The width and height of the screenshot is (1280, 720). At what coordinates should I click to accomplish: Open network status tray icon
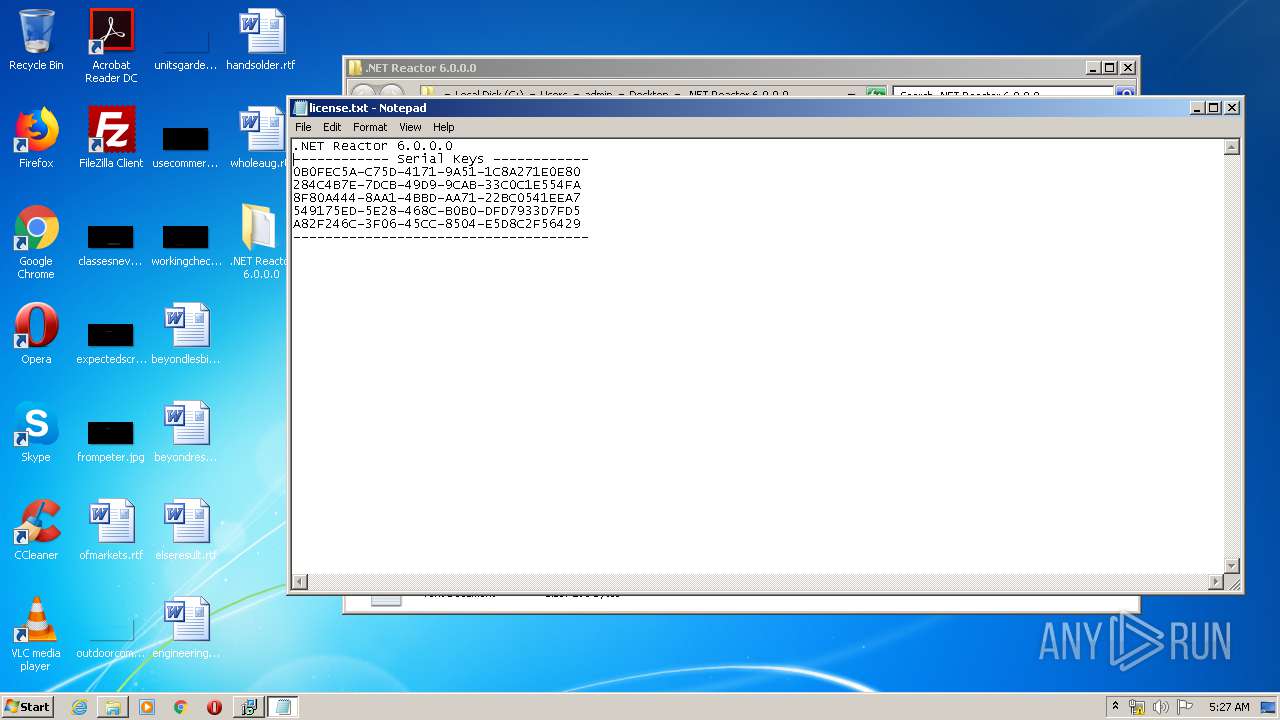click(1137, 707)
